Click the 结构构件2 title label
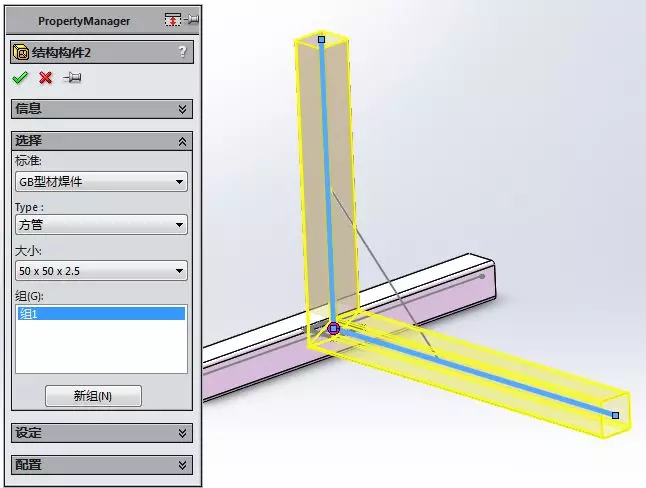The image size is (646, 488). coord(61,52)
